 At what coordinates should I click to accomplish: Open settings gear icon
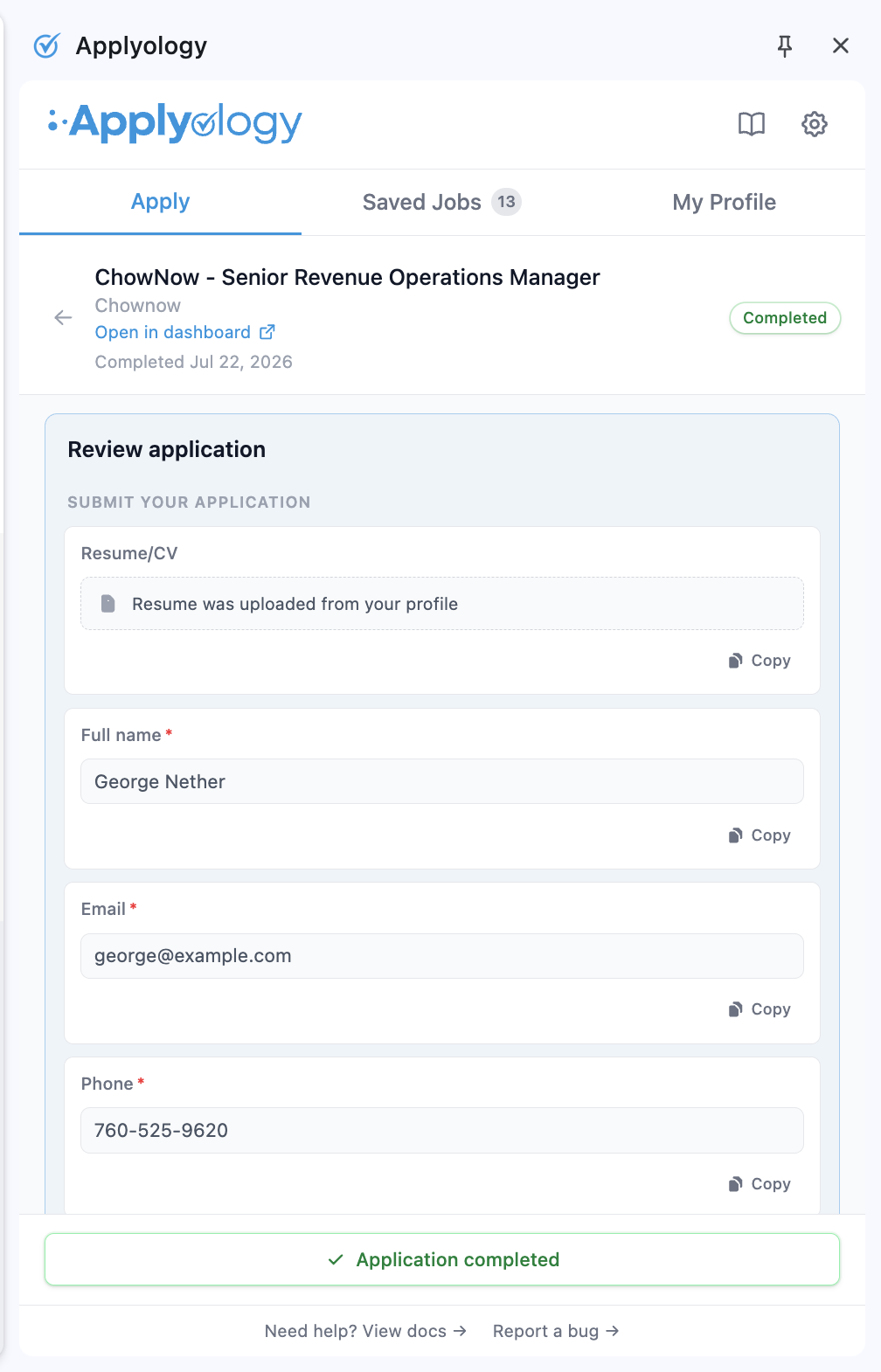click(815, 124)
